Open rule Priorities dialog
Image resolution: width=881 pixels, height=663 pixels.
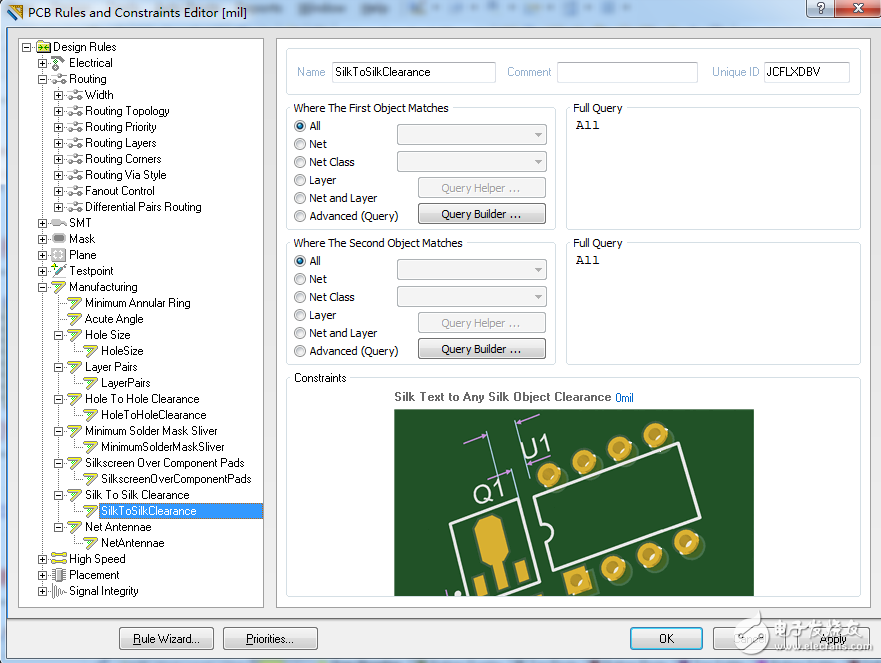[270, 639]
